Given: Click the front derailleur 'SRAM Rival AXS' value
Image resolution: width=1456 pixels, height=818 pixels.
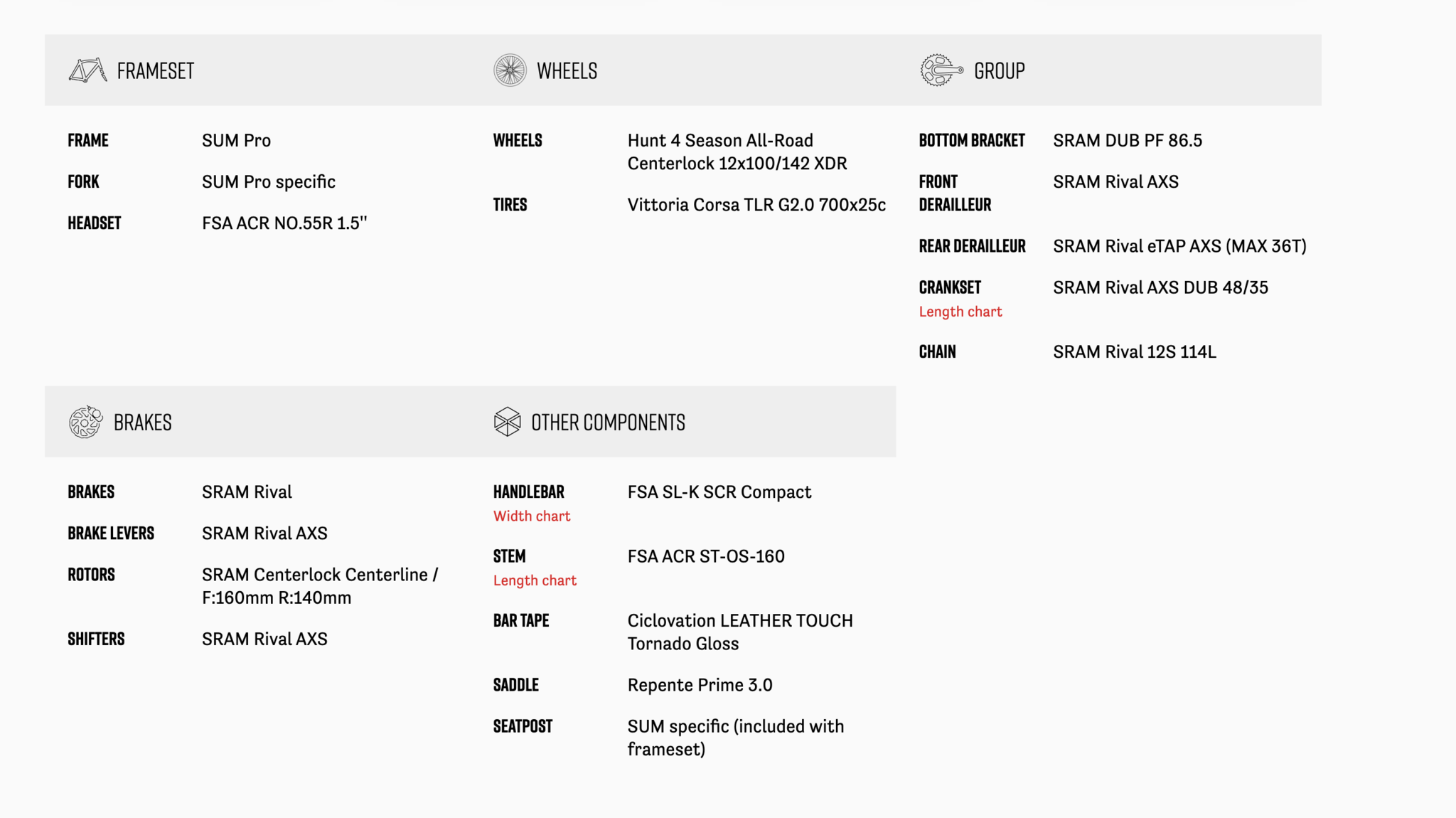Looking at the screenshot, I should pos(1115,181).
